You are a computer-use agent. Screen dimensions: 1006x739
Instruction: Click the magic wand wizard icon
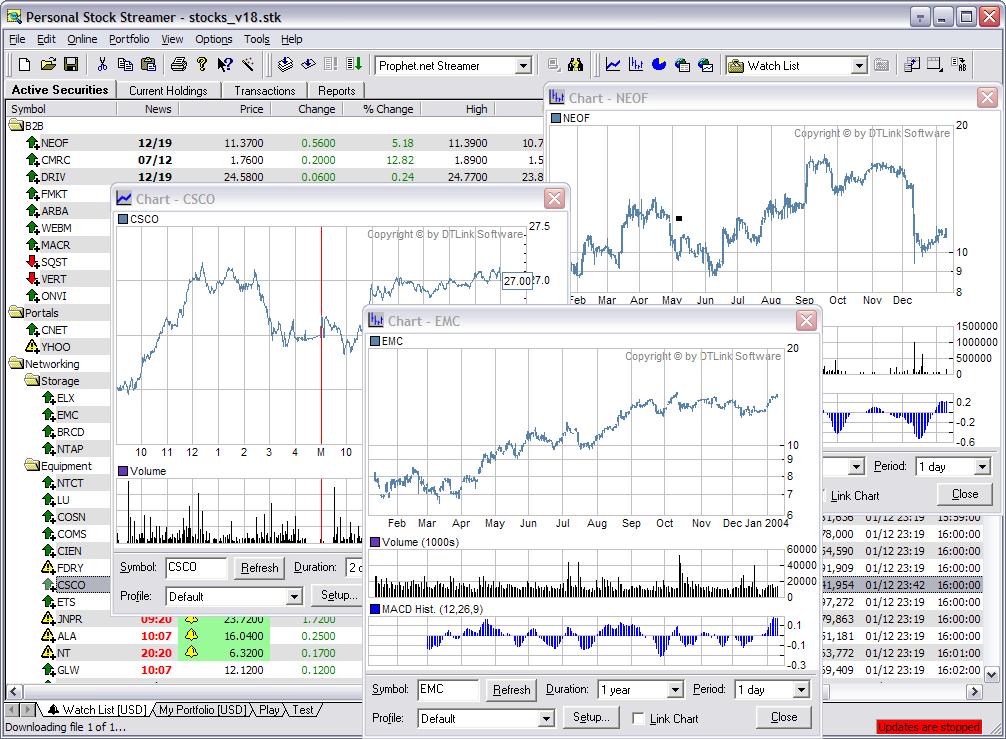(x=247, y=65)
